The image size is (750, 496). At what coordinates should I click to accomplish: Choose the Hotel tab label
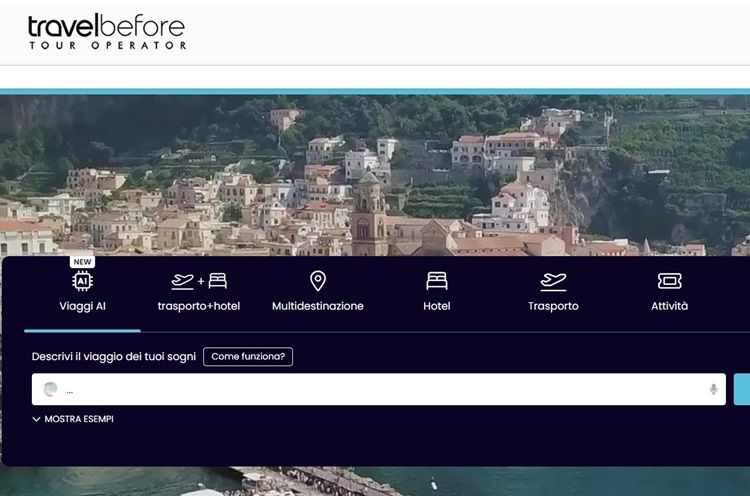click(x=436, y=306)
